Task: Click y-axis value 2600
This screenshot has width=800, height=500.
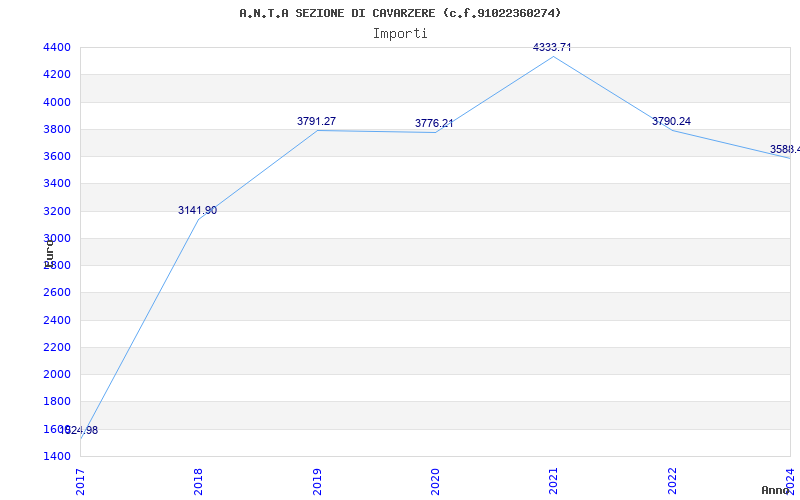Action: 58,292
